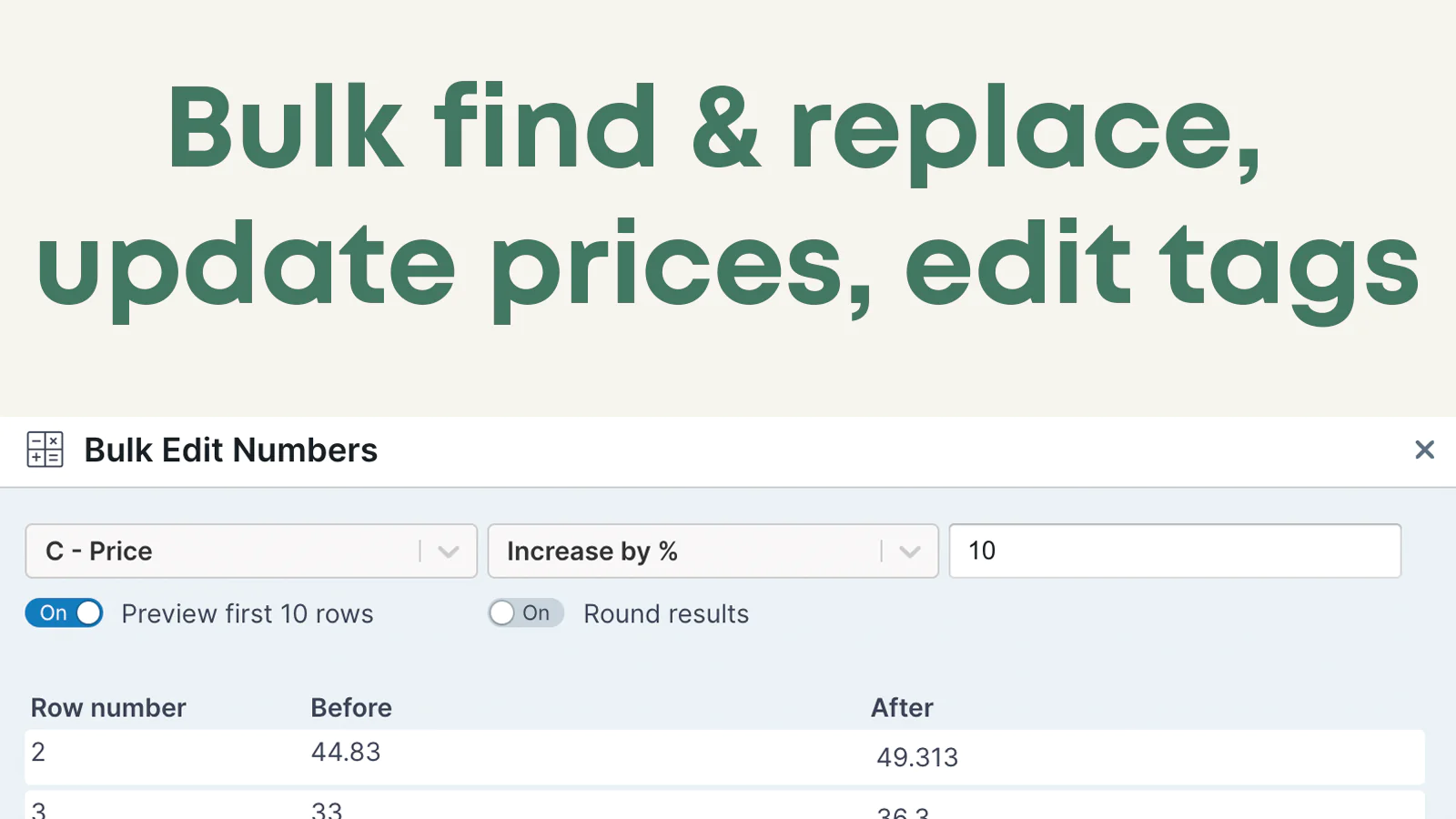Screen dimensions: 1456x819
Task: Click the 44.83 before value
Action: click(346, 752)
